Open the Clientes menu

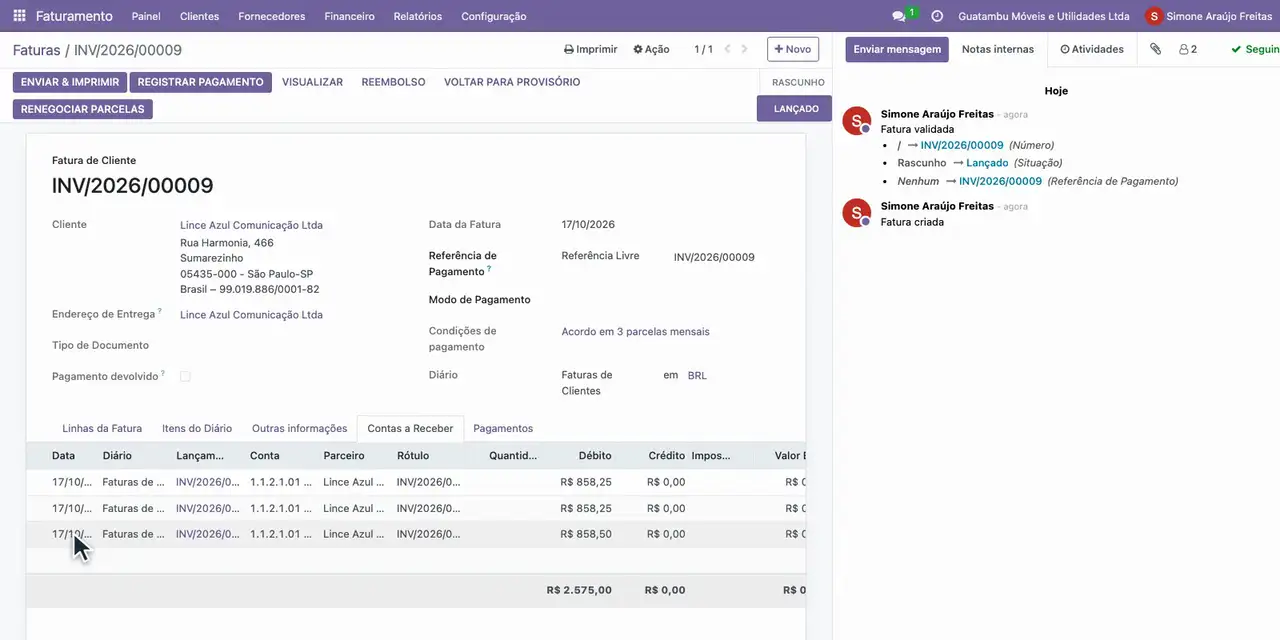(200, 16)
